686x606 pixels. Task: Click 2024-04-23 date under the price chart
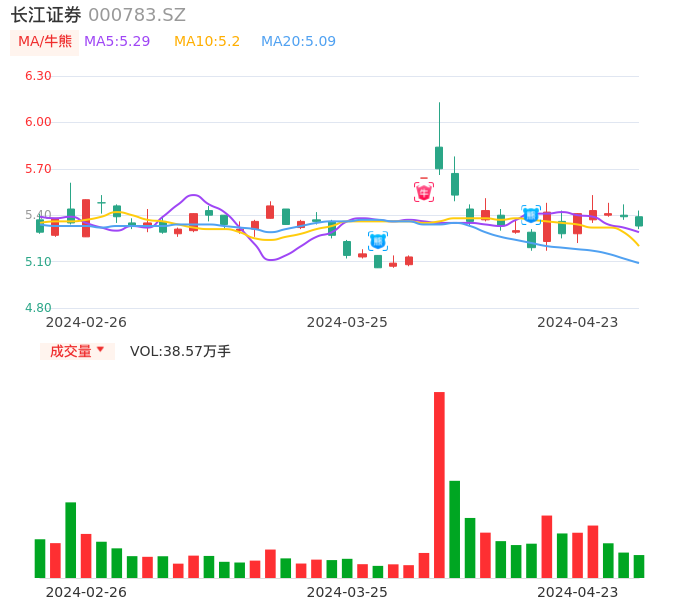point(578,322)
